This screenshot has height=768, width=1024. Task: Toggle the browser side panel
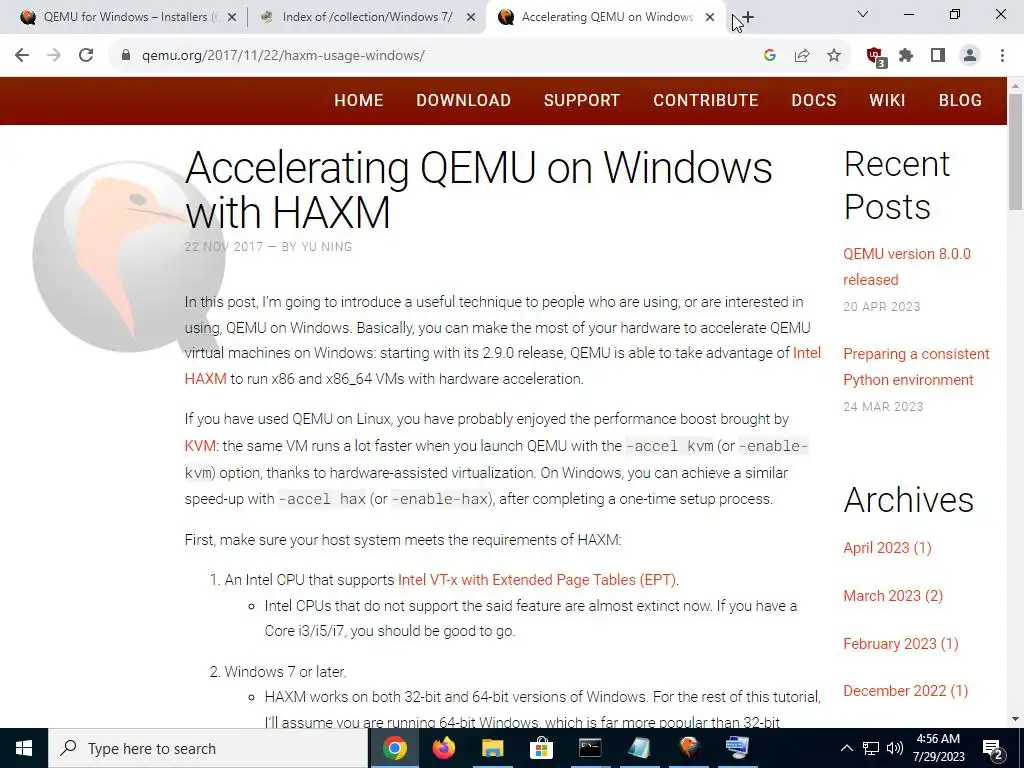click(x=938, y=56)
